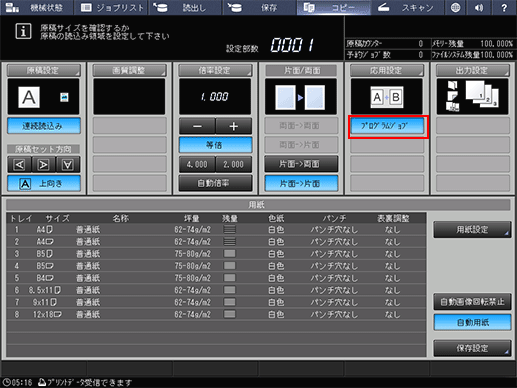
Task: Click the help question mark icon
Action: click(x=504, y=8)
